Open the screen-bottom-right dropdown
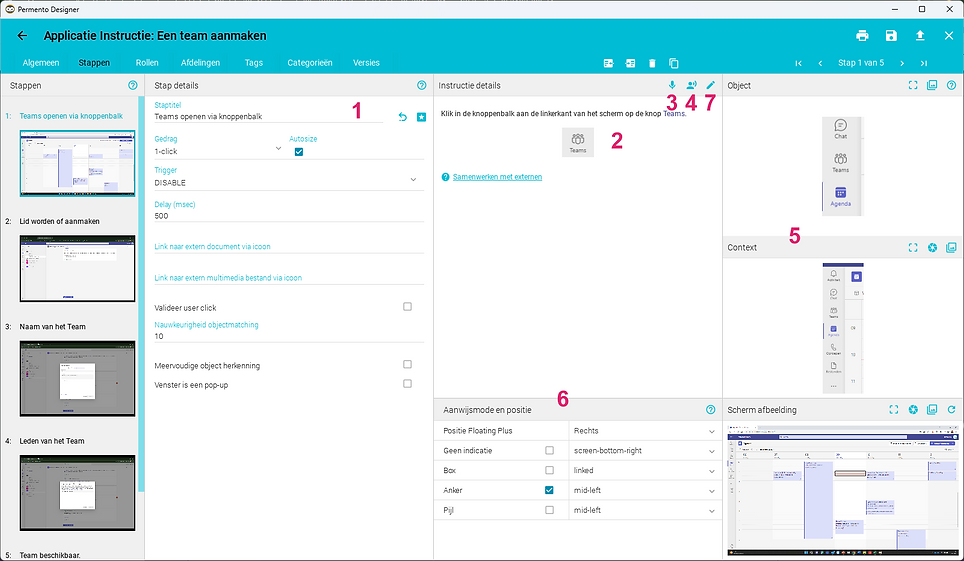This screenshot has height=561, width=964. 644,450
